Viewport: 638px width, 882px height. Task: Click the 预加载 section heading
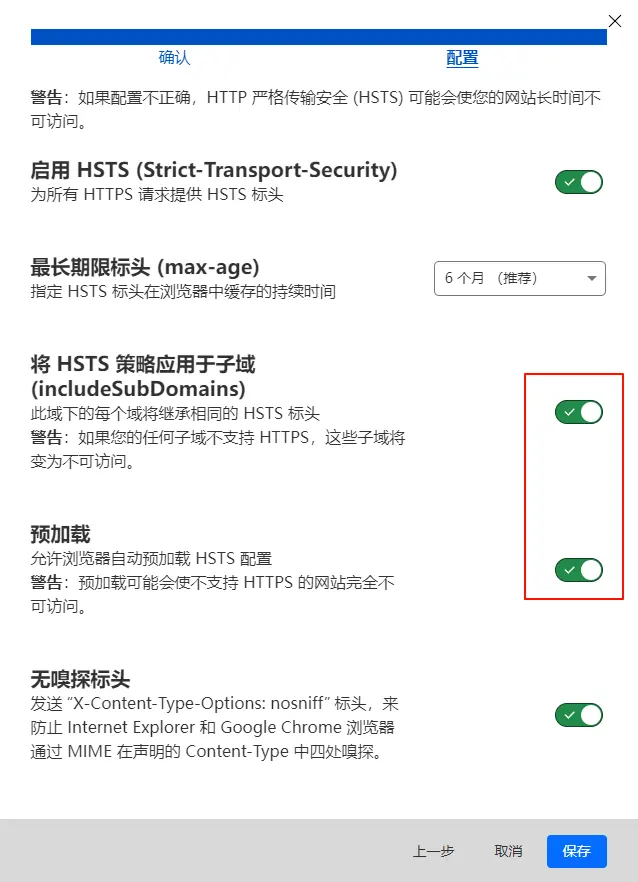point(60,534)
